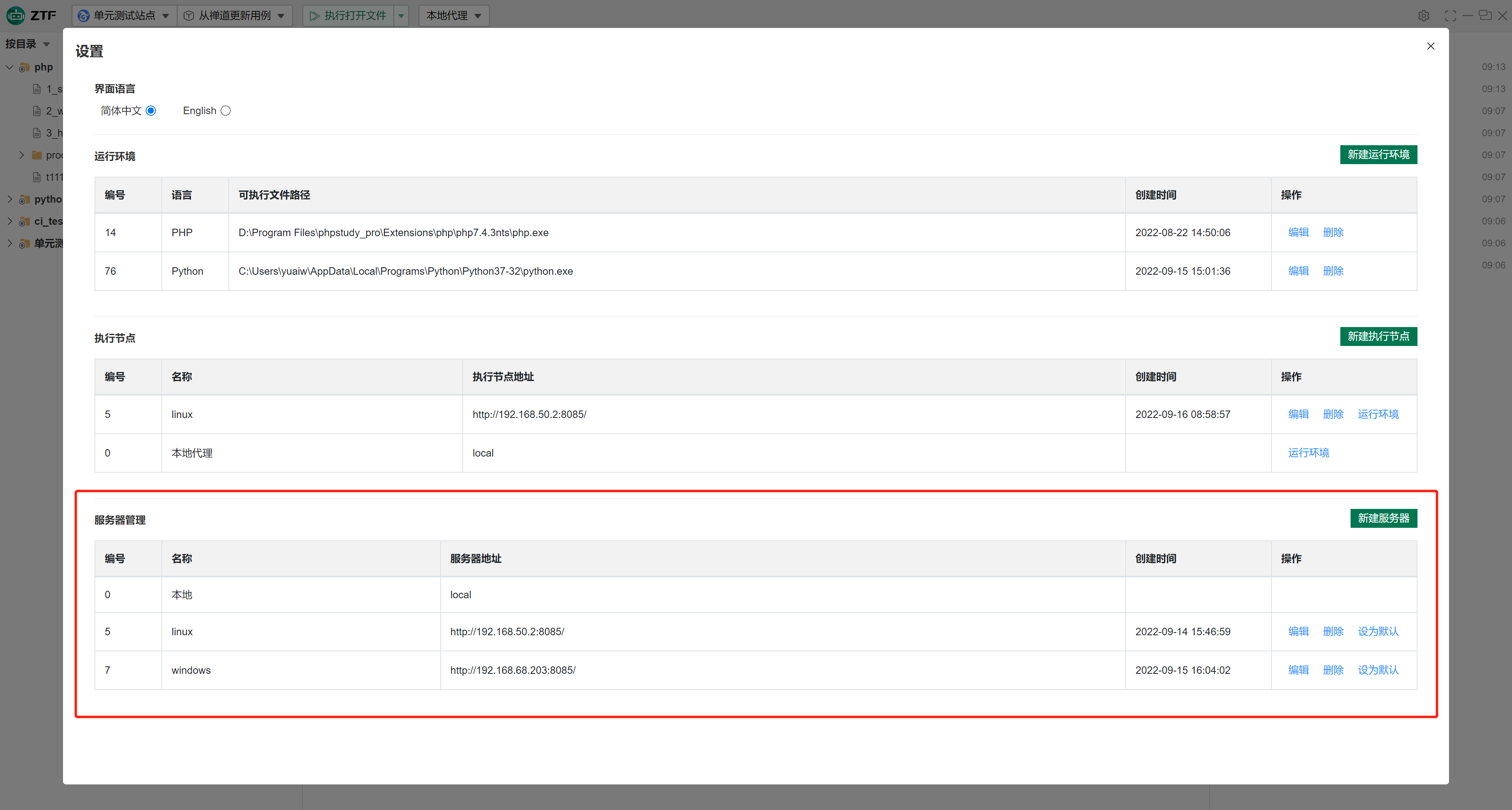Click the php folder icon in the tree

coord(24,67)
